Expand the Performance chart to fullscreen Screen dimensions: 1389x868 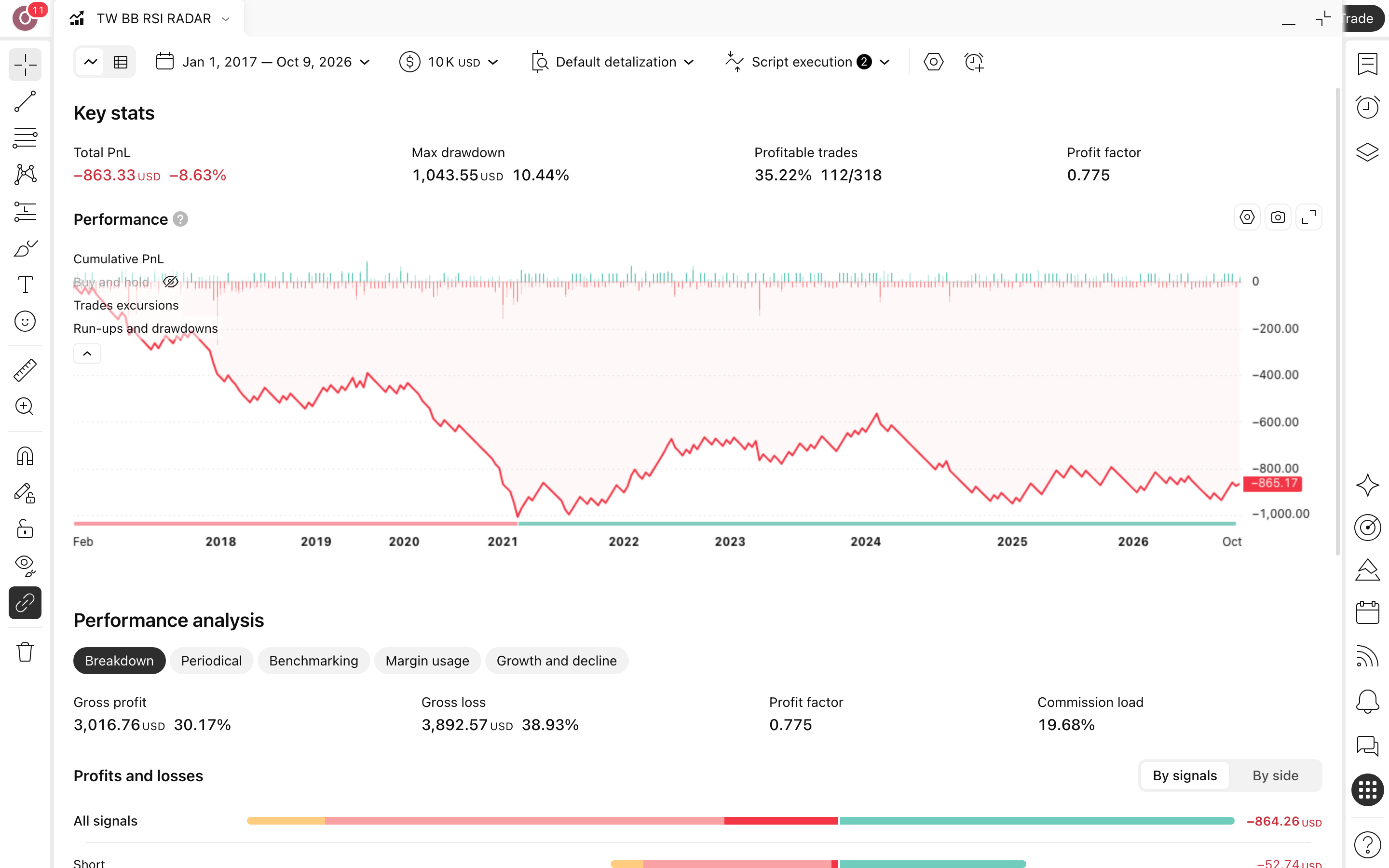1308,217
